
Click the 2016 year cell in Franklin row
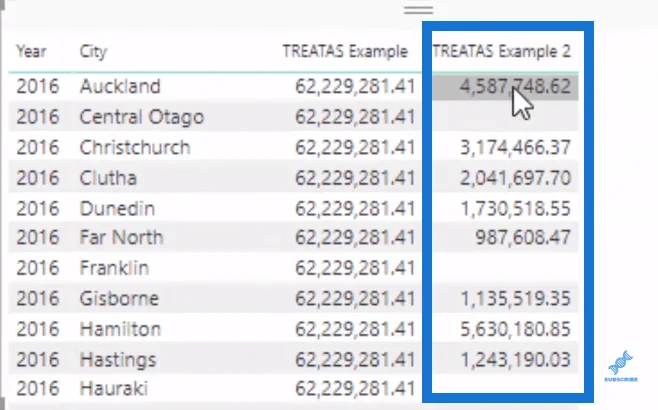point(38,268)
